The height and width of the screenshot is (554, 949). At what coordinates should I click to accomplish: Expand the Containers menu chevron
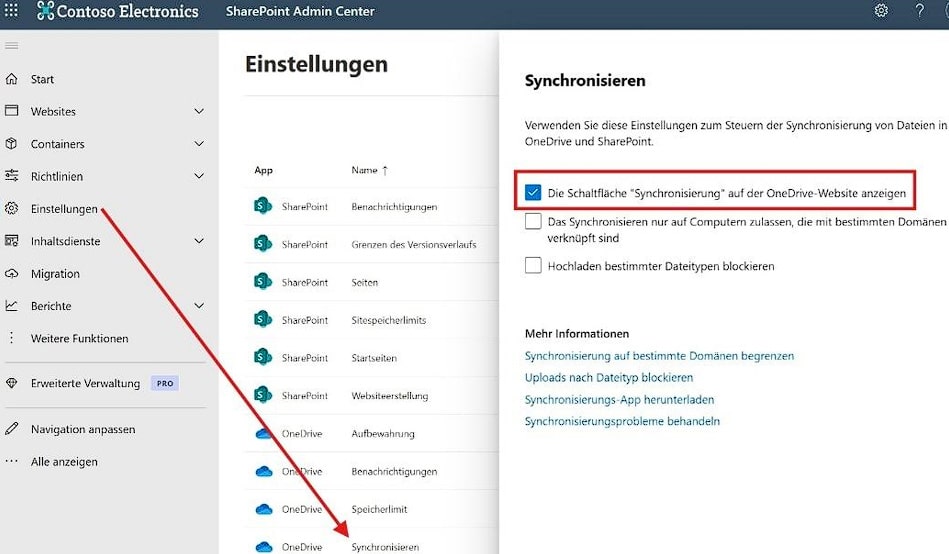[x=199, y=143]
